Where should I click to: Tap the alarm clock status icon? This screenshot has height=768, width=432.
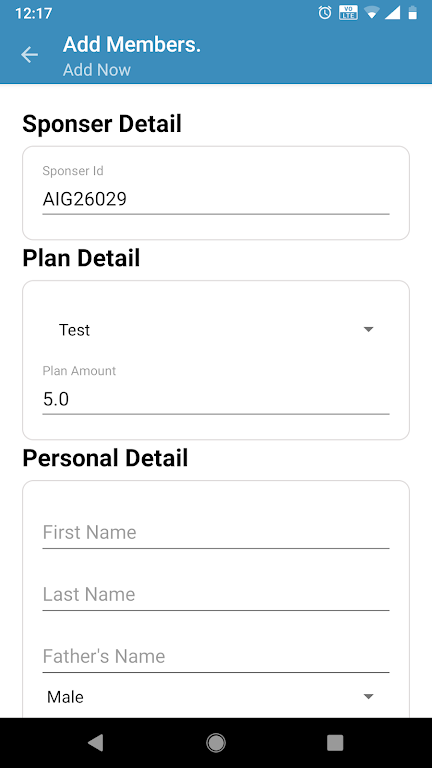coord(325,13)
